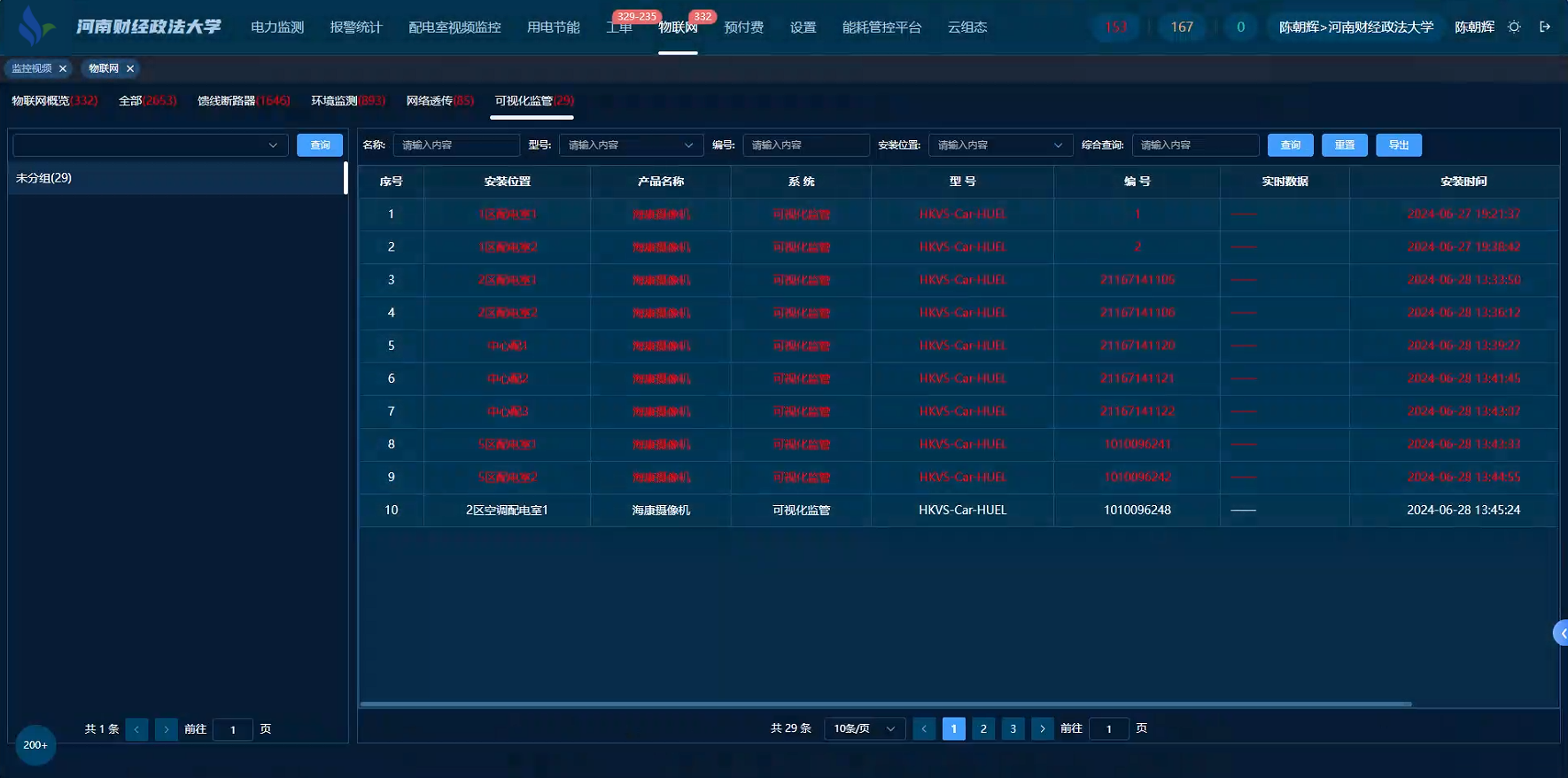Close the 监控视频 tab
The image size is (1568, 778).
point(63,68)
